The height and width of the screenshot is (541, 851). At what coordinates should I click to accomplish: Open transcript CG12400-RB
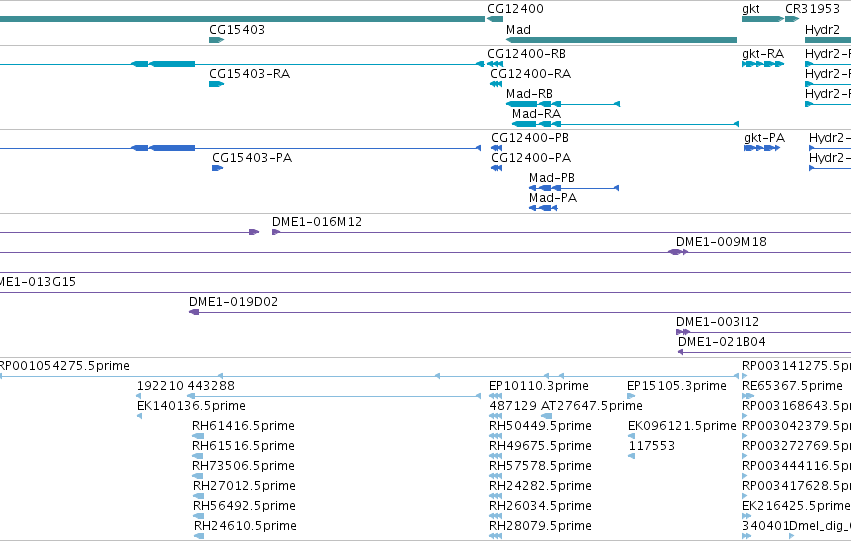coord(526,54)
